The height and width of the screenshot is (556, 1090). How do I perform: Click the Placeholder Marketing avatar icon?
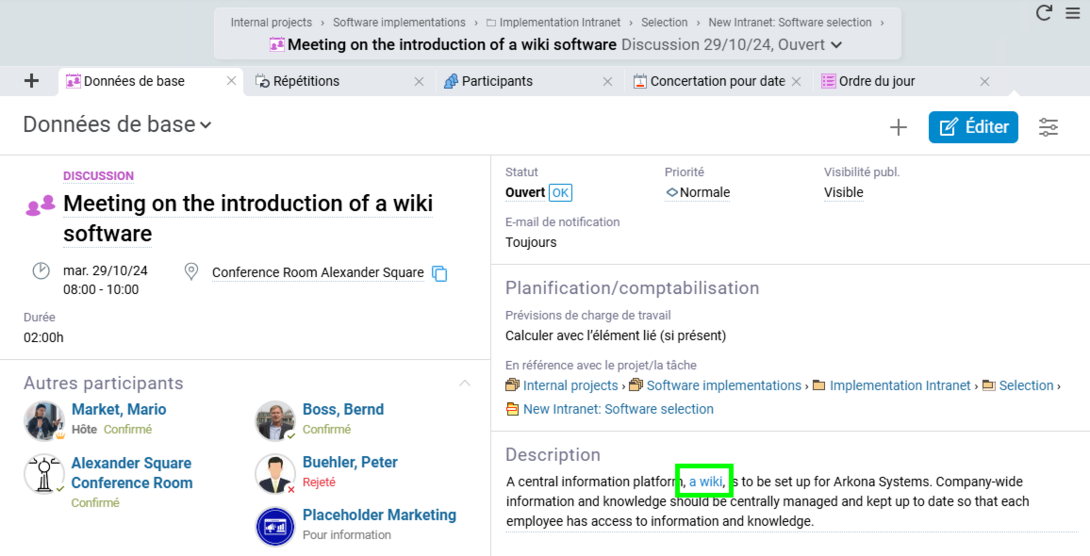(275, 527)
